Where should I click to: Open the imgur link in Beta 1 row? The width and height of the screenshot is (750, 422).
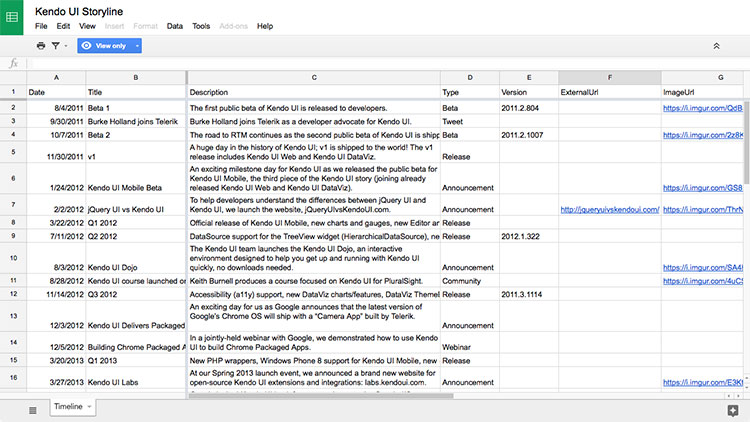point(703,108)
